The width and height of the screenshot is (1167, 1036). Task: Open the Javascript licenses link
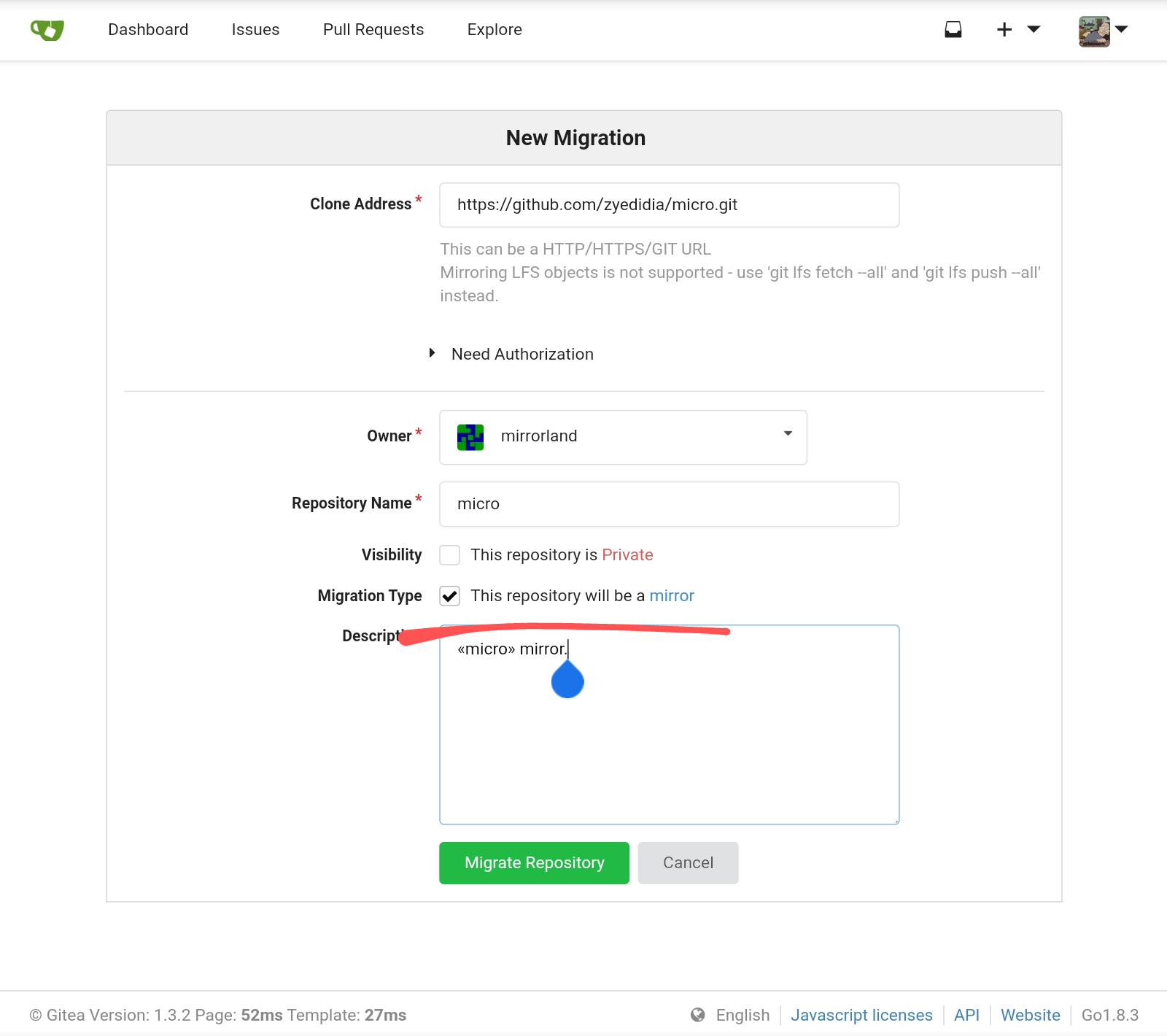[861, 1015]
